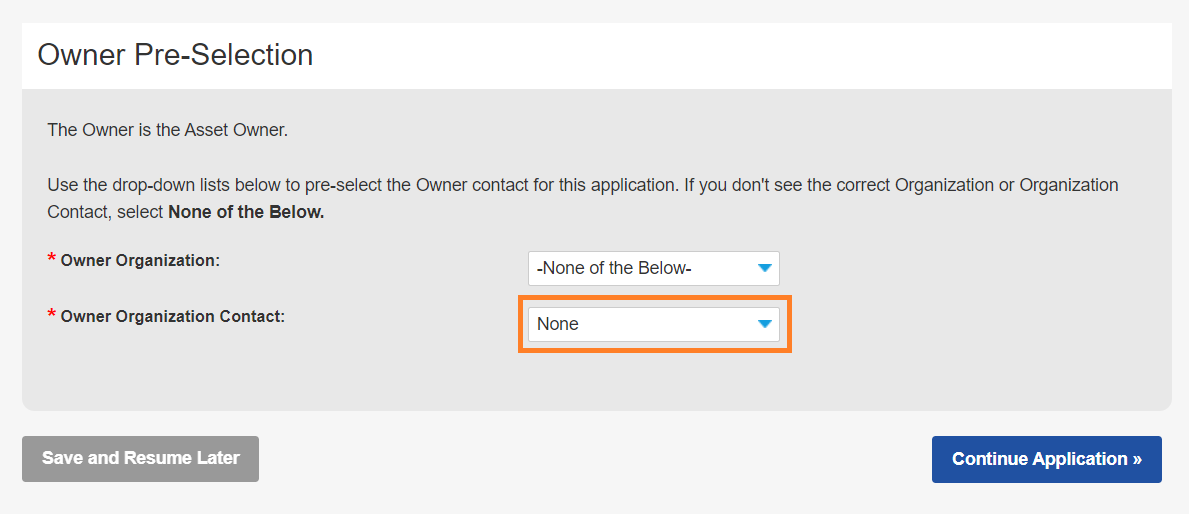This screenshot has width=1189, height=514.
Task: Click the red asterisk before Owner Organization Contact
Action: (51, 315)
